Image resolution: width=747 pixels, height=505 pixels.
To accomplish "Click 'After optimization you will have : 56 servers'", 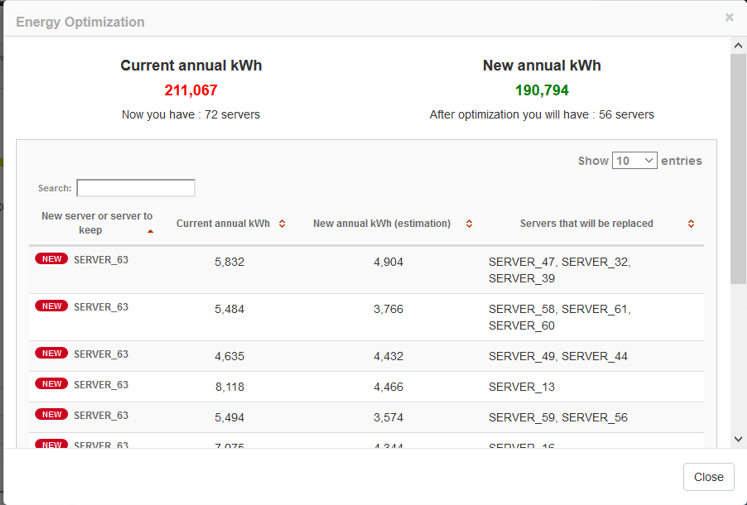I will click(x=542, y=115).
